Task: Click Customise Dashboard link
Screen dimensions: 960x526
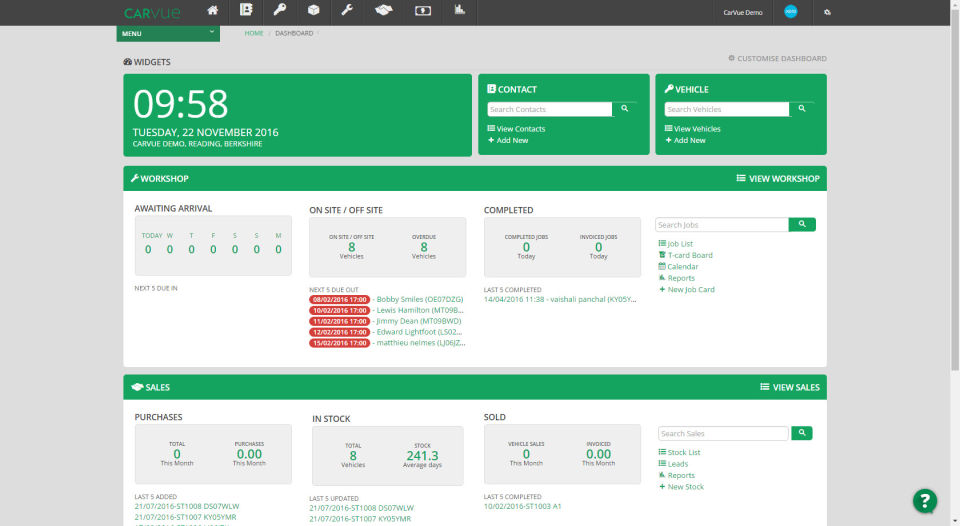Action: (x=777, y=59)
